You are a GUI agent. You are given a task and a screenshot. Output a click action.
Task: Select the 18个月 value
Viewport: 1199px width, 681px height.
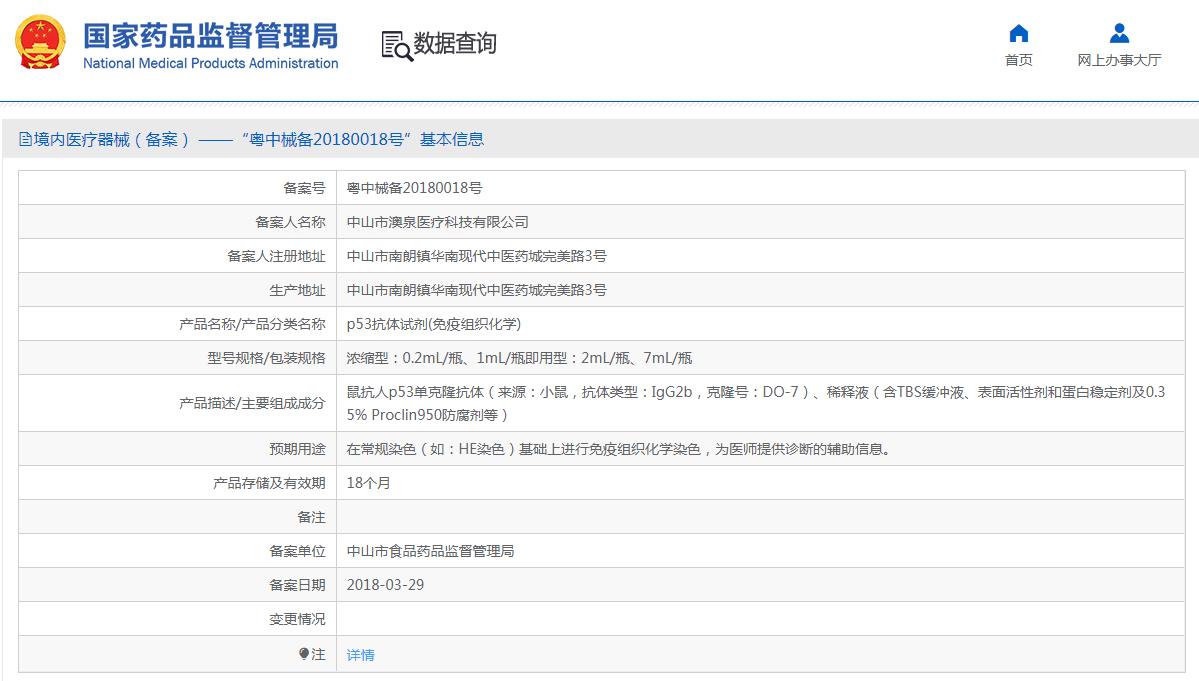click(x=369, y=483)
